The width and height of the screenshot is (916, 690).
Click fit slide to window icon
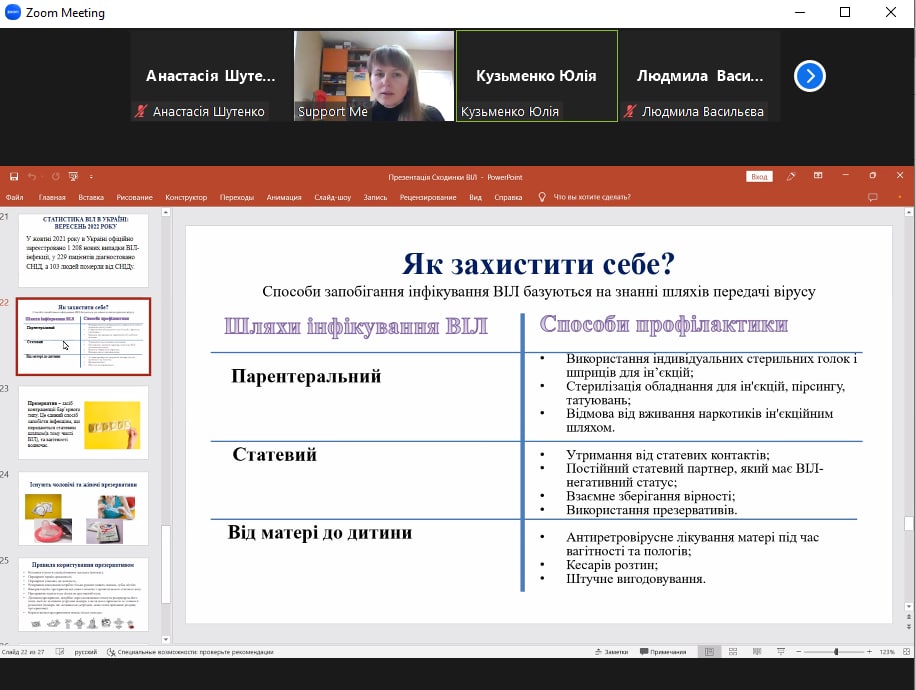click(x=907, y=651)
